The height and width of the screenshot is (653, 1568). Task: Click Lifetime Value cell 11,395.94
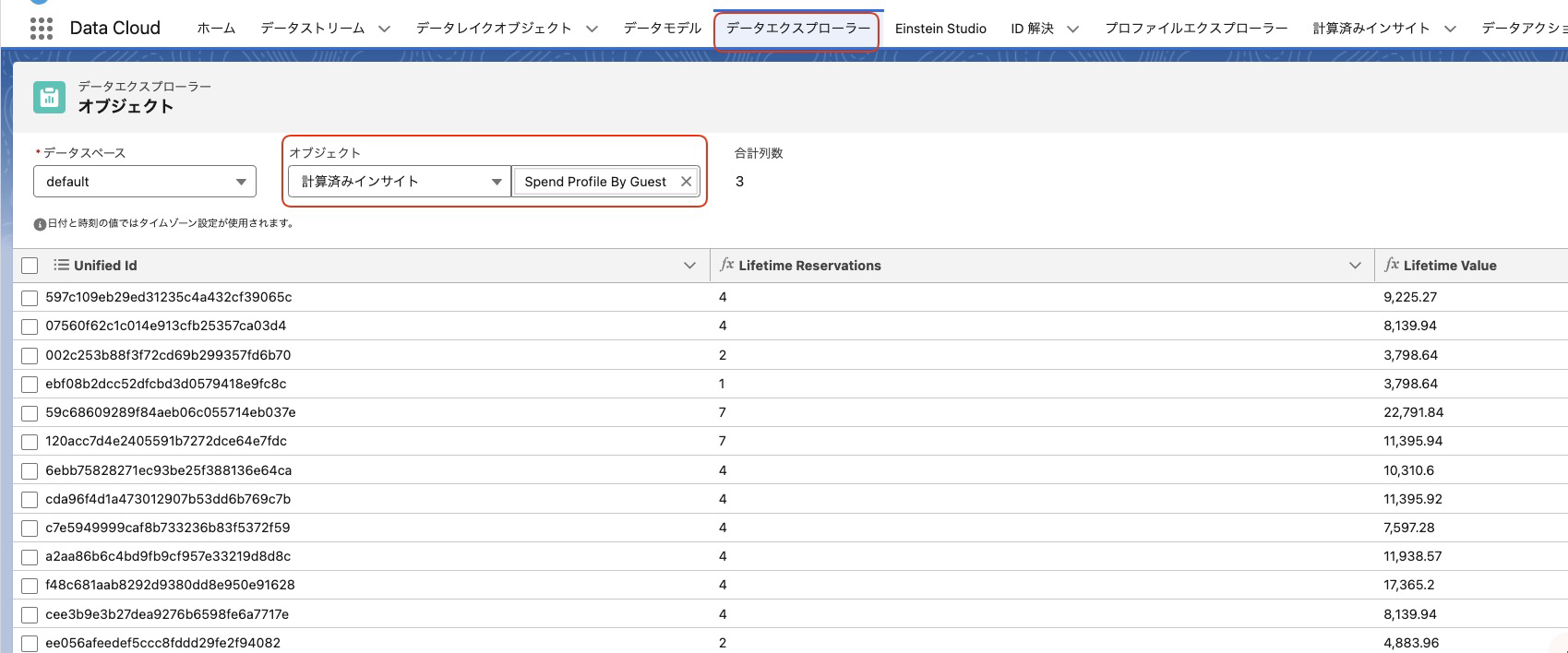pos(1413,442)
